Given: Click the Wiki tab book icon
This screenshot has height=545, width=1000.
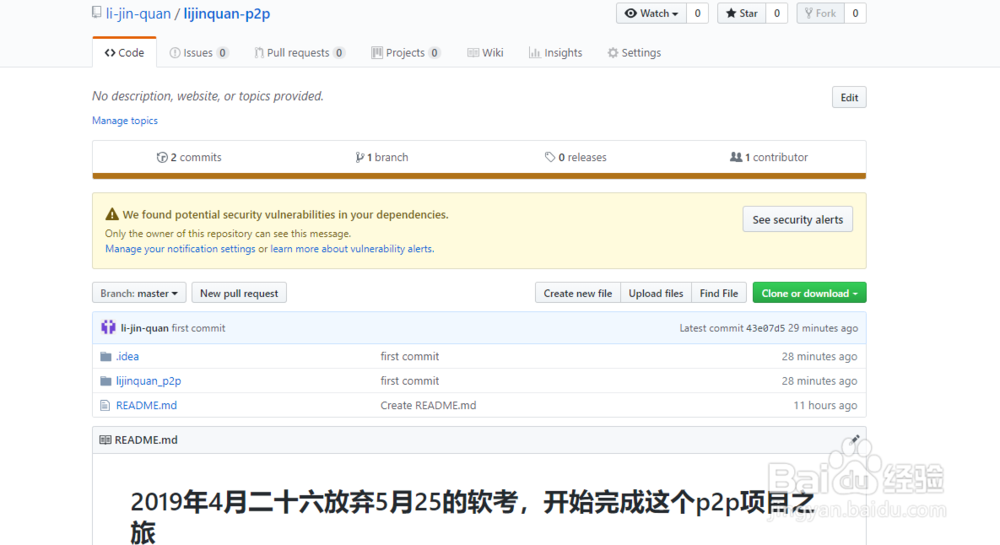Looking at the screenshot, I should point(473,53).
